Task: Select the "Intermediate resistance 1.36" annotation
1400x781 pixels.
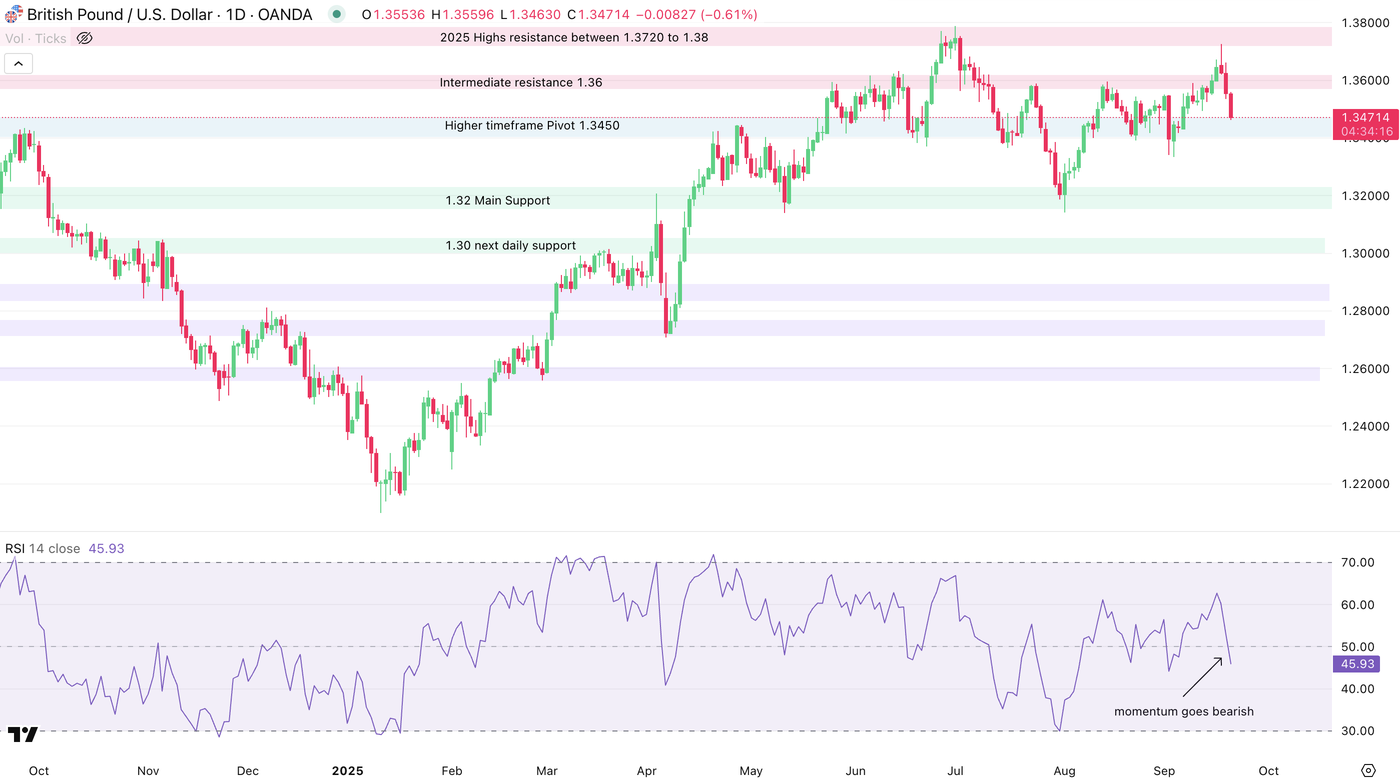Action: [x=521, y=82]
